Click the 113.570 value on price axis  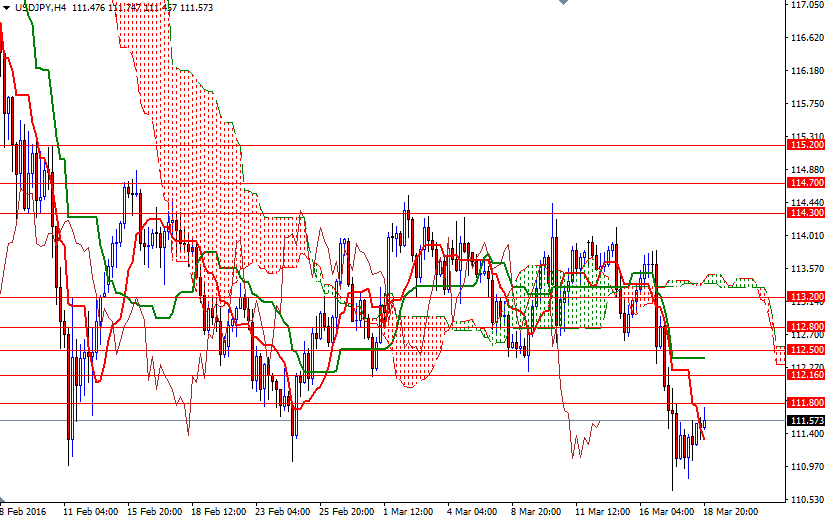pos(807,268)
